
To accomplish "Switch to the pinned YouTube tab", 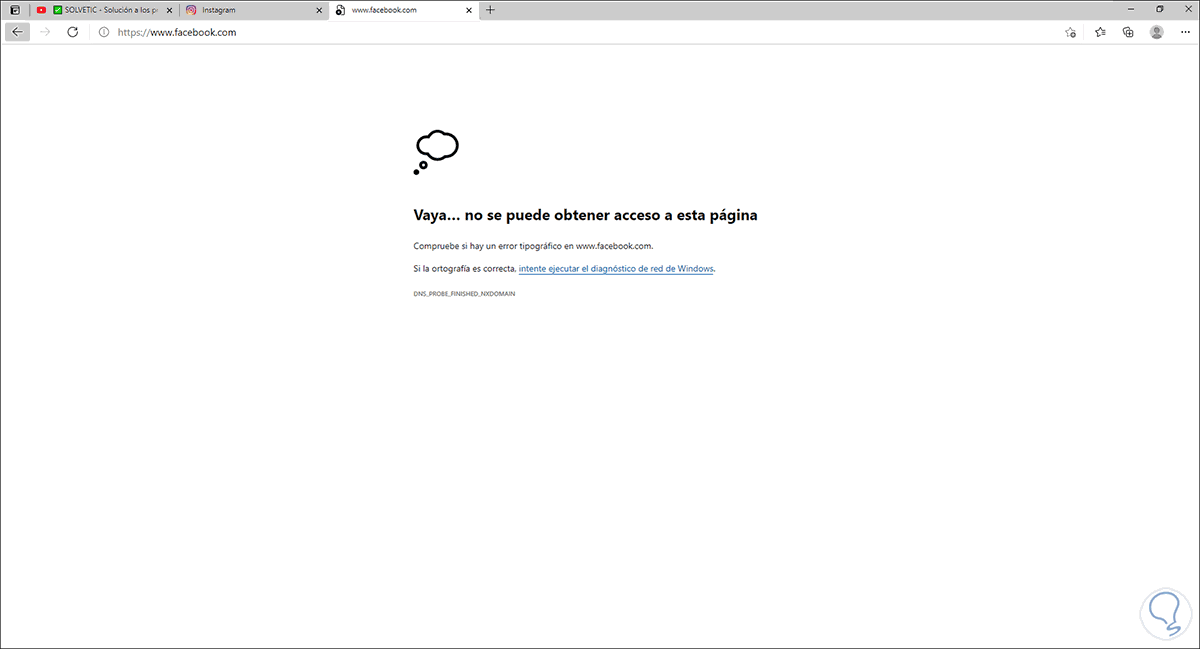I will (x=41, y=10).
